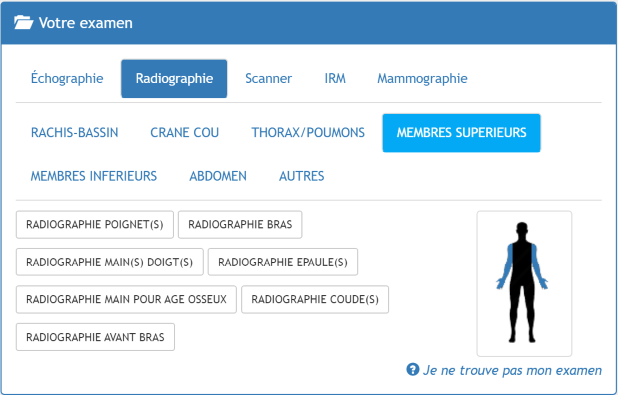Pick RADIOGRAPHIE MAIN POUR AGE OSSEUX
Image resolution: width=618 pixels, height=395 pixels.
coord(126,299)
